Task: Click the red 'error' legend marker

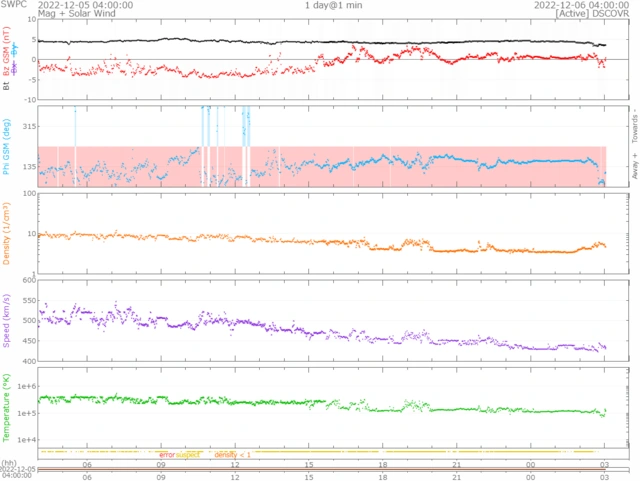Action: [166, 455]
